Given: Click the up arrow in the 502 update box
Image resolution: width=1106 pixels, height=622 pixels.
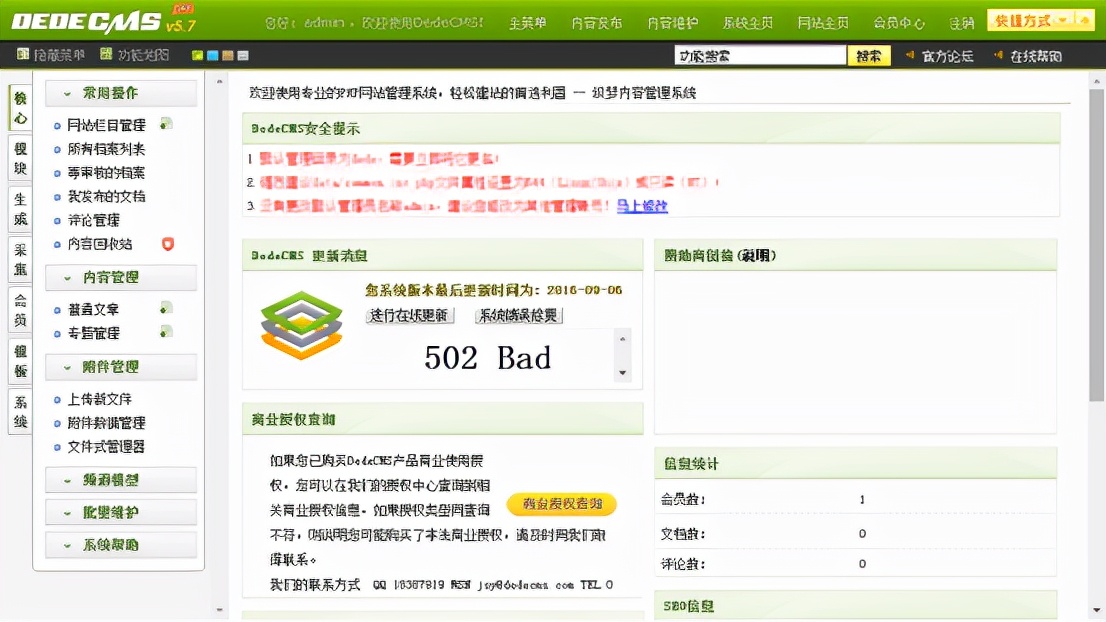Looking at the screenshot, I should coord(622,339).
